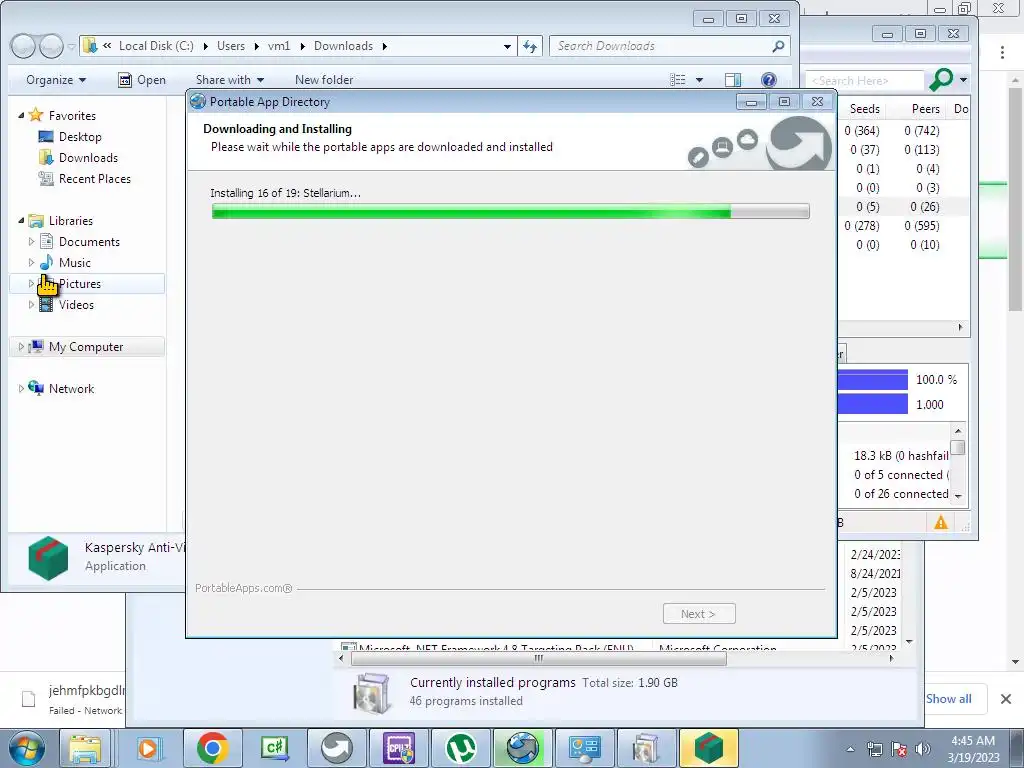Click the Next button in installer
1024x768 pixels.
coord(699,614)
